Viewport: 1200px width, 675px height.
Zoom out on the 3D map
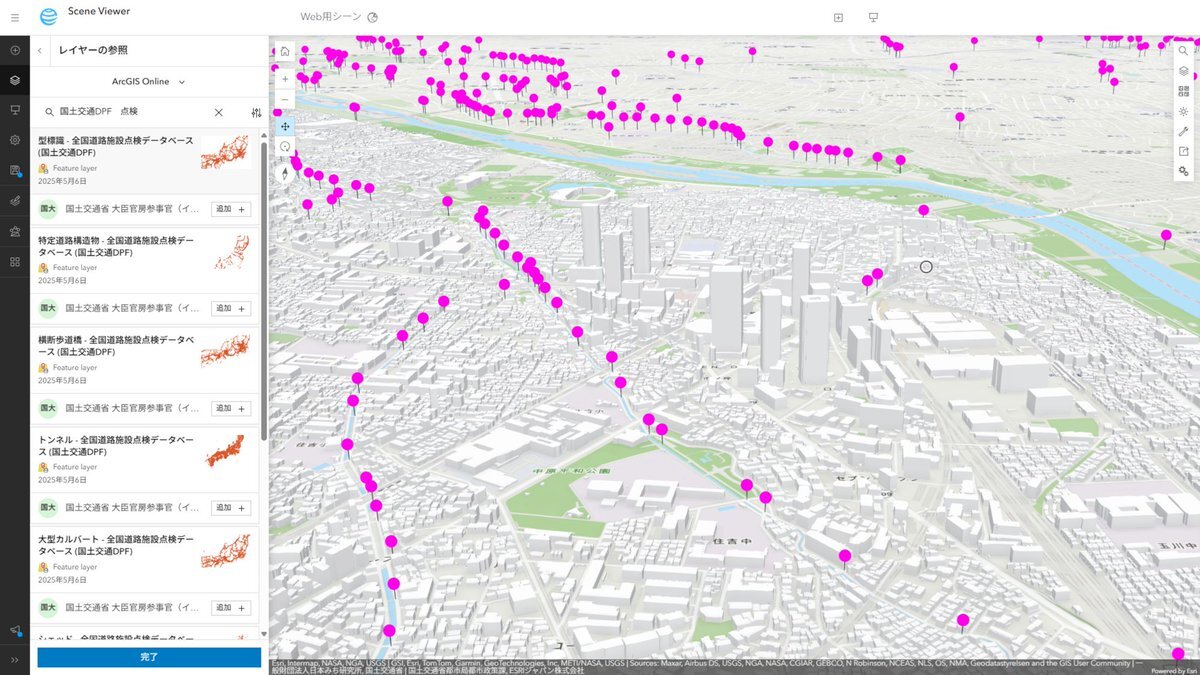point(285,99)
